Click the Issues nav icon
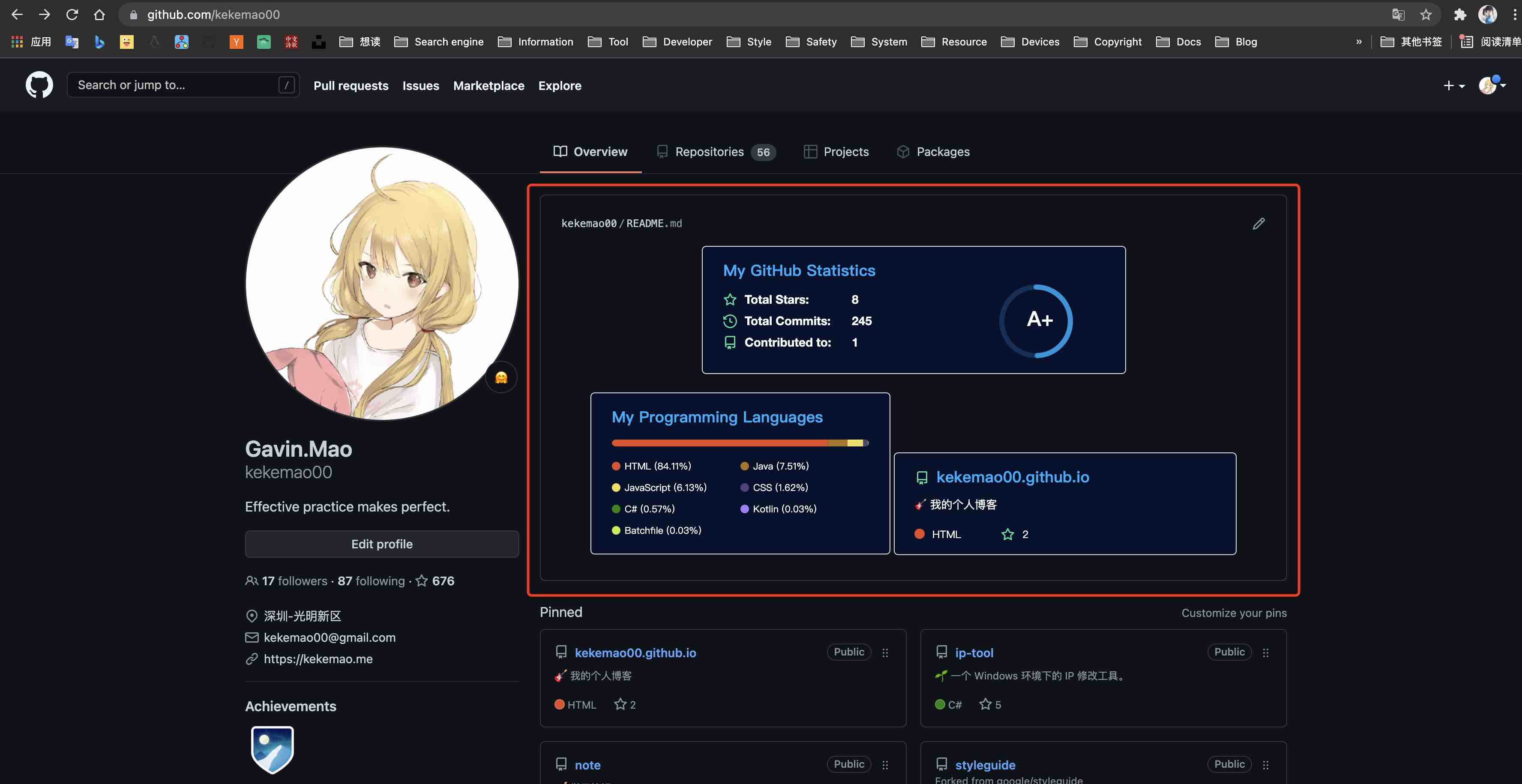 420,84
